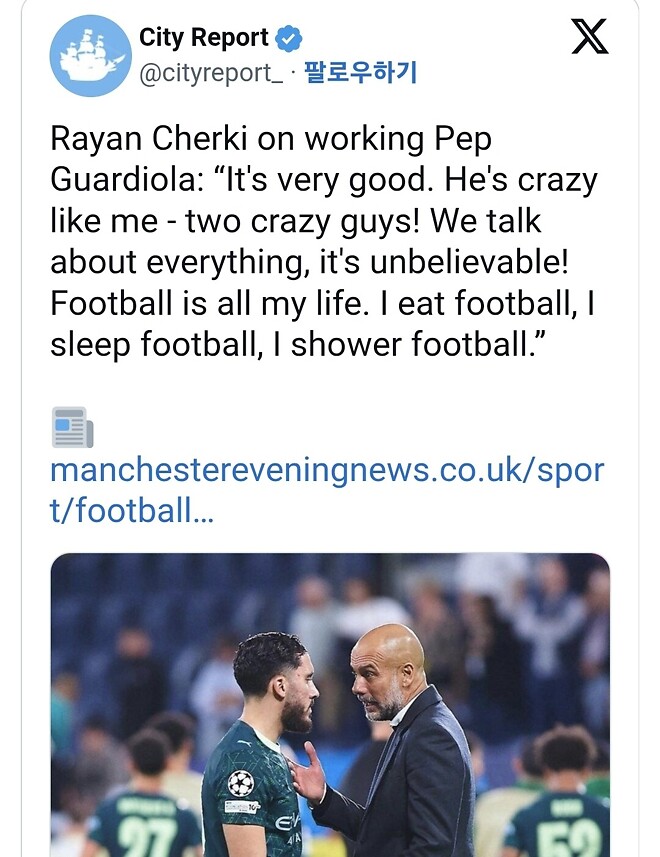The width and height of the screenshot is (660, 857).
Task: Open the @cityreport_ handle
Action: click(x=211, y=73)
